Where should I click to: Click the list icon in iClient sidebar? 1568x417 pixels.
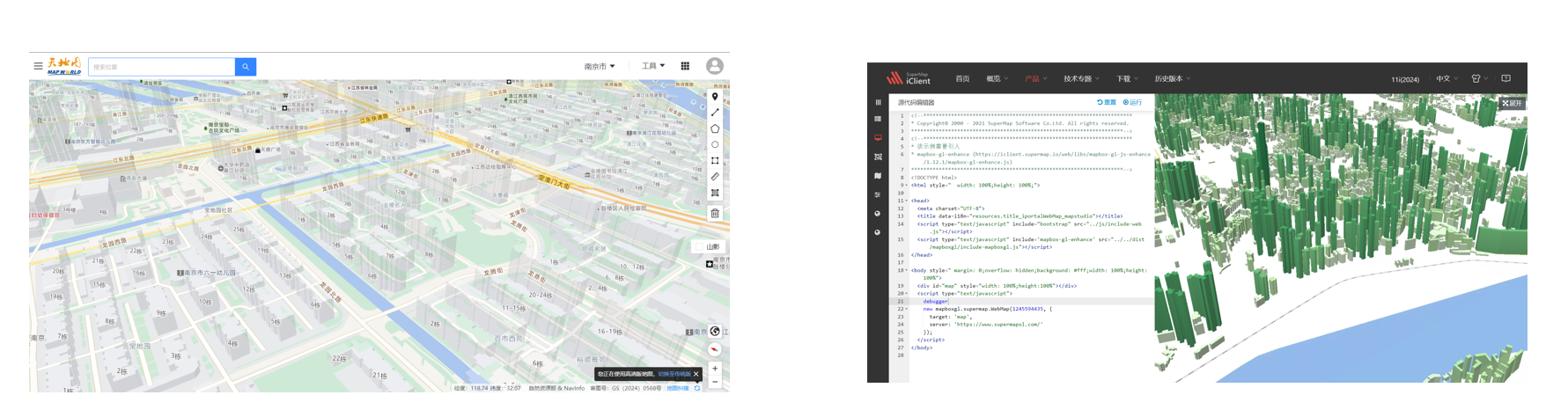click(878, 119)
